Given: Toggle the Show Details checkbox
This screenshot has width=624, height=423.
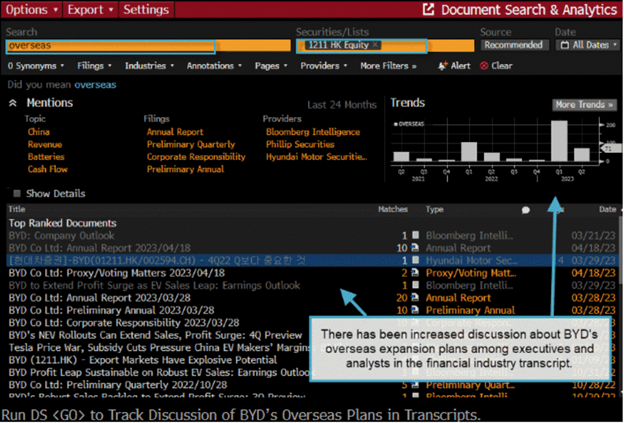Looking at the screenshot, I should [17, 194].
